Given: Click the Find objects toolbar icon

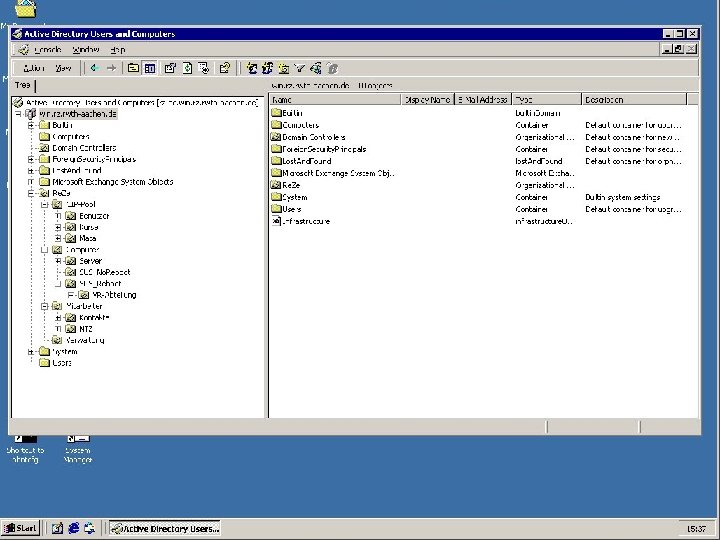Looking at the screenshot, I should (x=315, y=68).
